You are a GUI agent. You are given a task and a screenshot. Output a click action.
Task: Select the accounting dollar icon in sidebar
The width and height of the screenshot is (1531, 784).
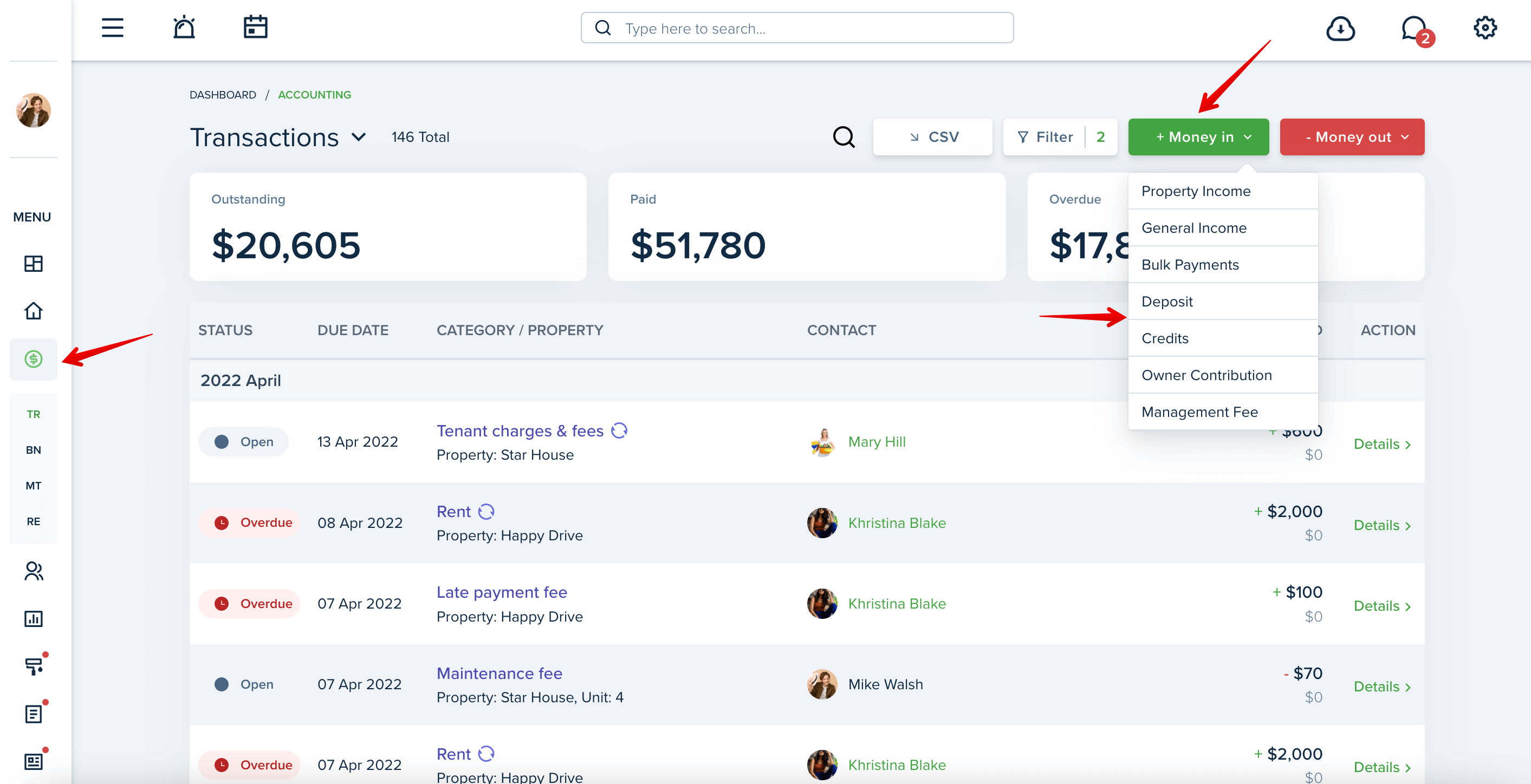point(33,359)
